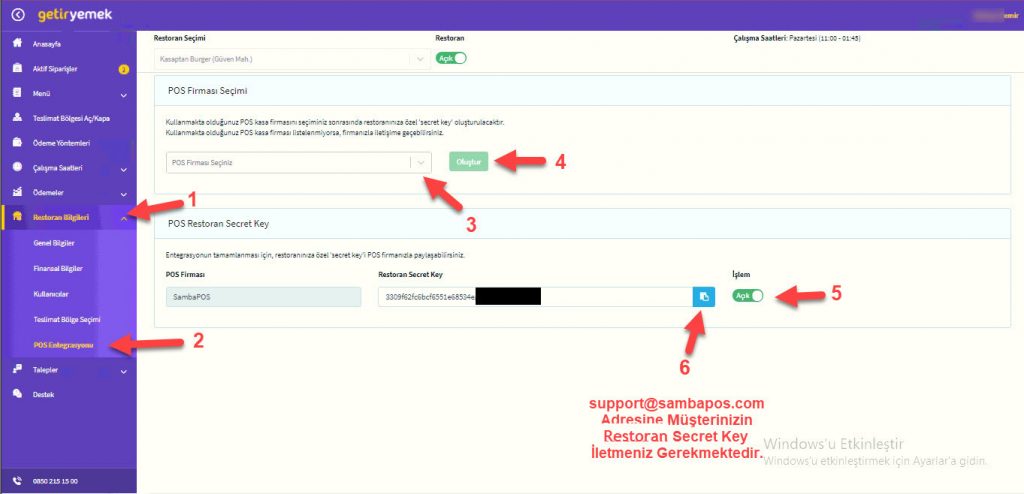Click the Aktif Siparişler icon

17,69
